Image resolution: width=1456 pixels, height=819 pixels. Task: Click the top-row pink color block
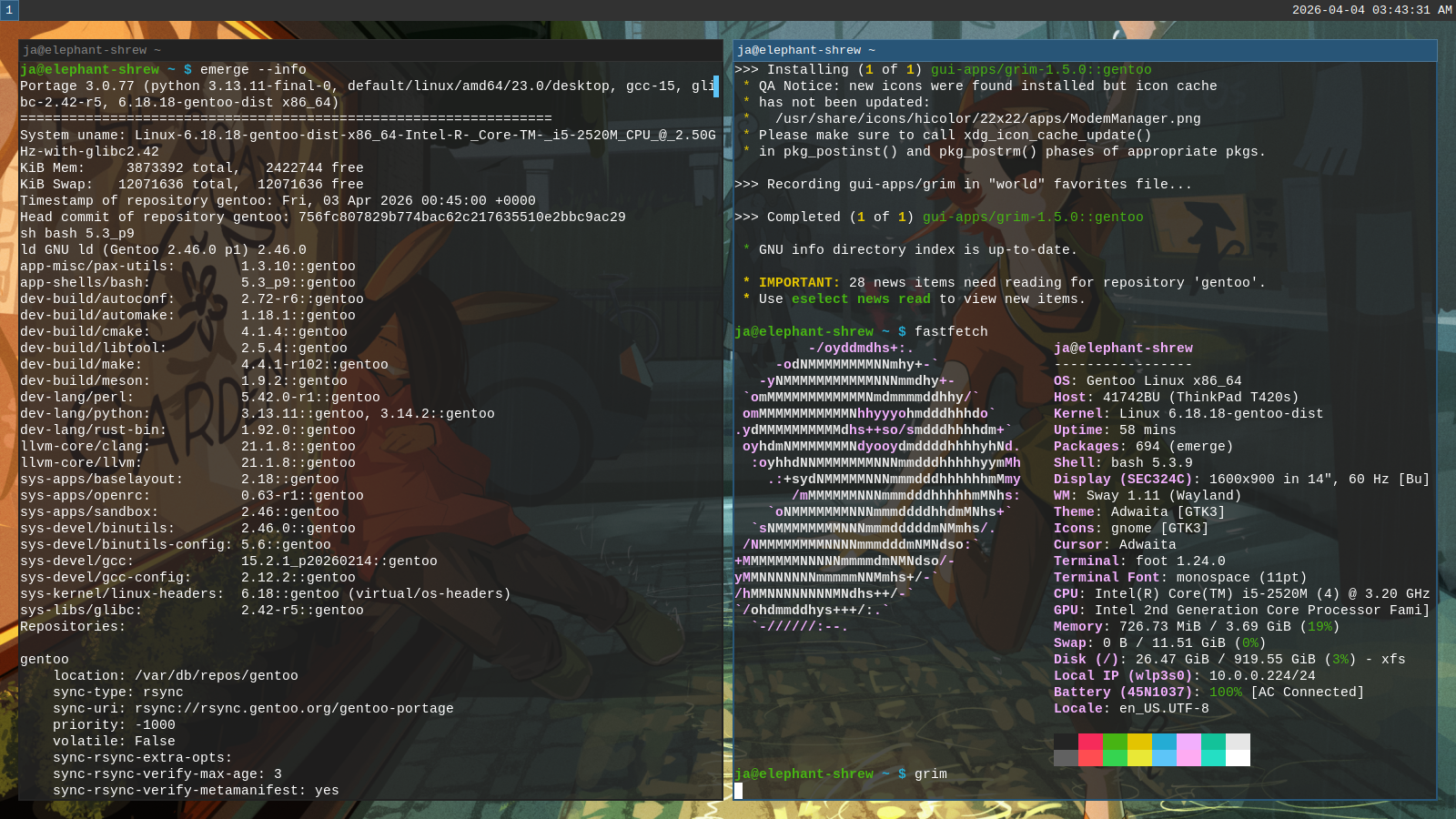coord(1188,742)
